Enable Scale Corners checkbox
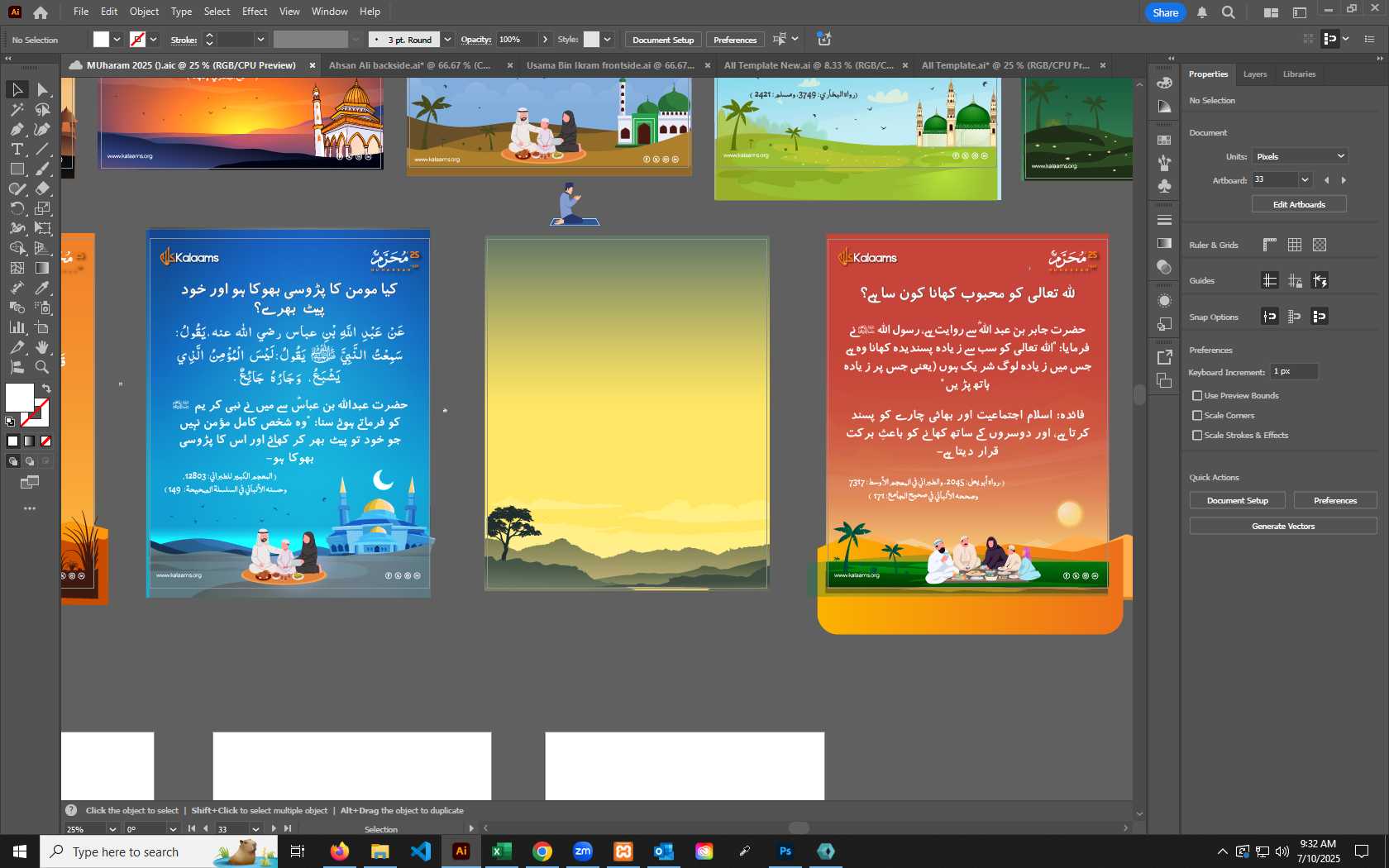 coord(1197,416)
